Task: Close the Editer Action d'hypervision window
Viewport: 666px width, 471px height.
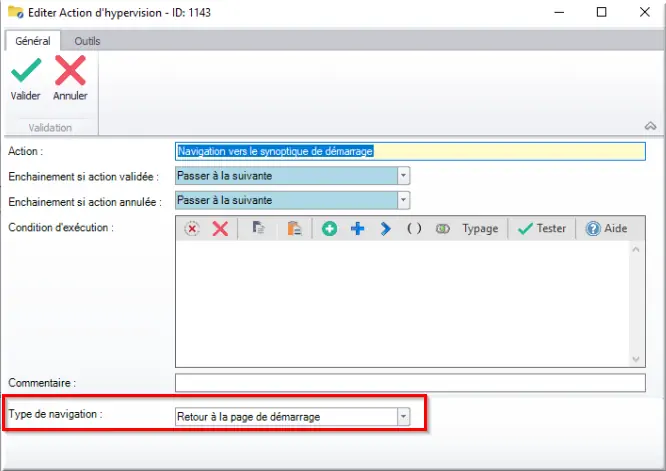Action: (644, 12)
